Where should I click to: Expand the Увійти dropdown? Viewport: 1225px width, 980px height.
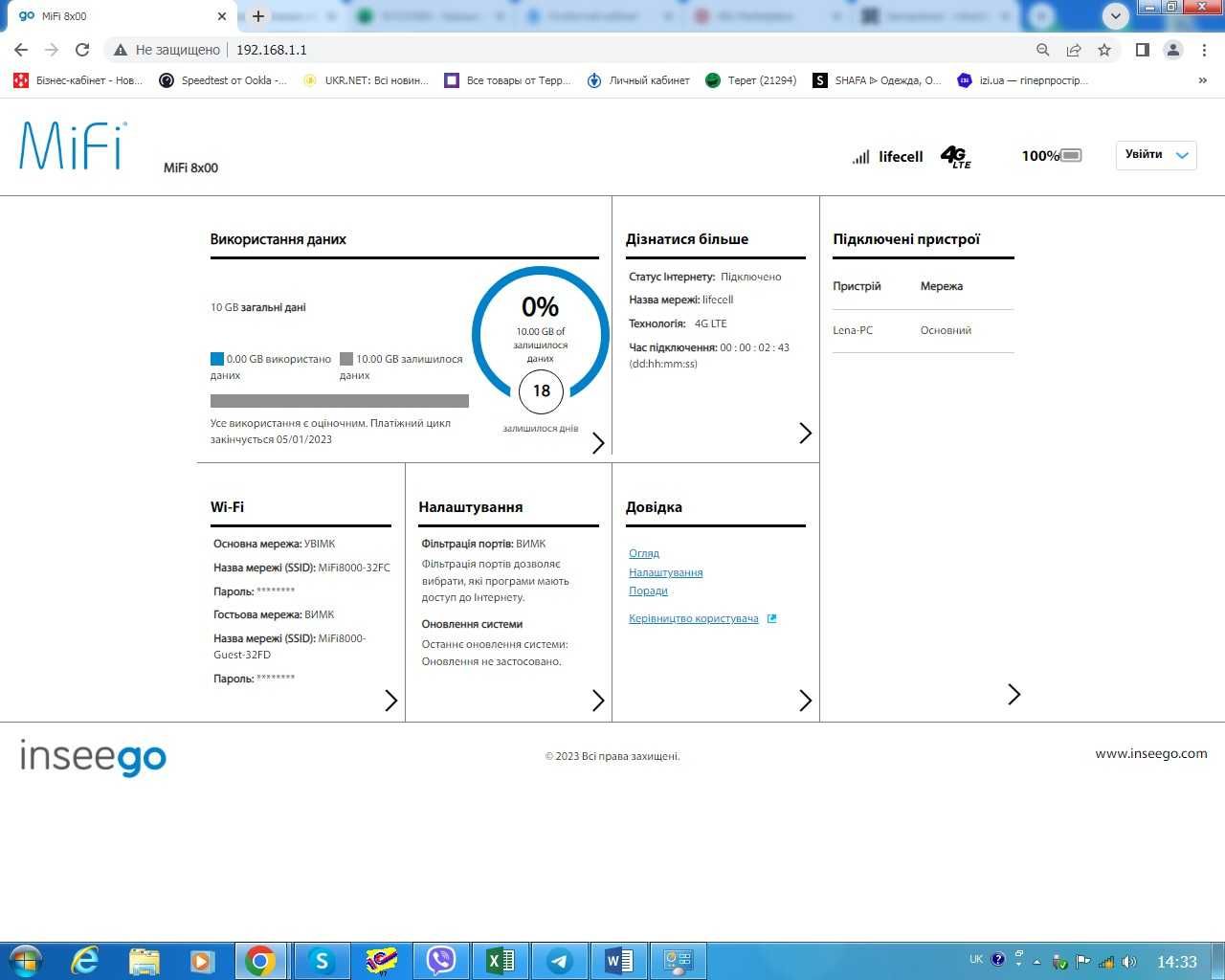point(1156,155)
